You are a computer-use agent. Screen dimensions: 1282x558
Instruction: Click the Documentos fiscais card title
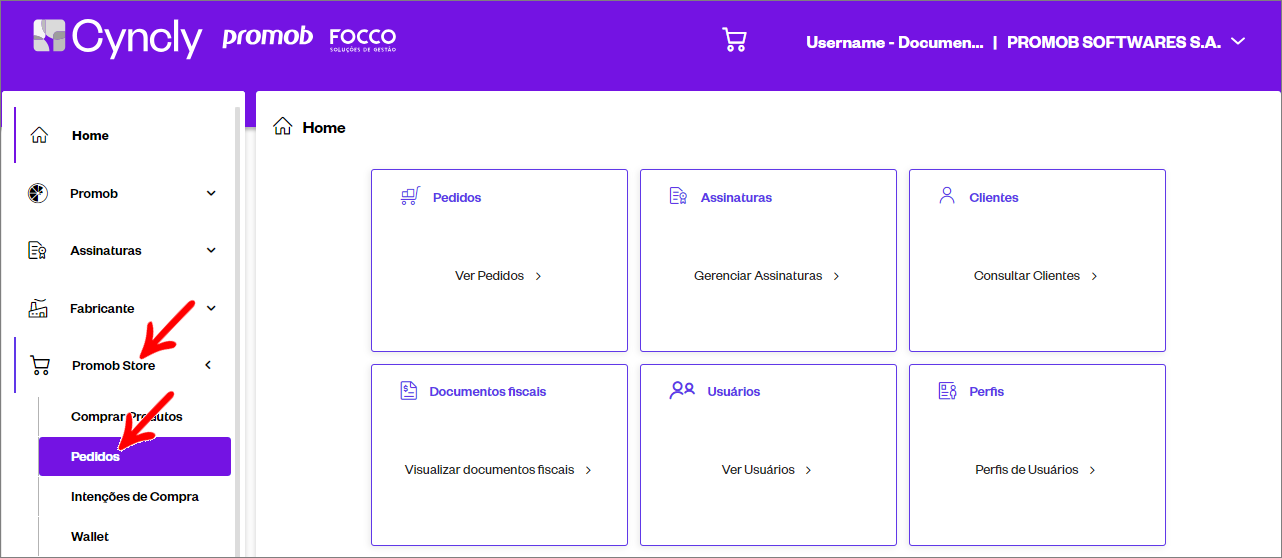(488, 392)
